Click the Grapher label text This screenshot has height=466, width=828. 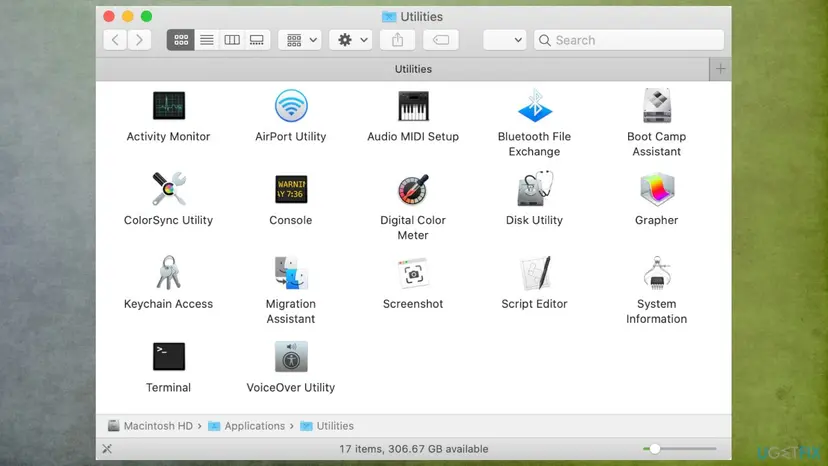(x=656, y=220)
